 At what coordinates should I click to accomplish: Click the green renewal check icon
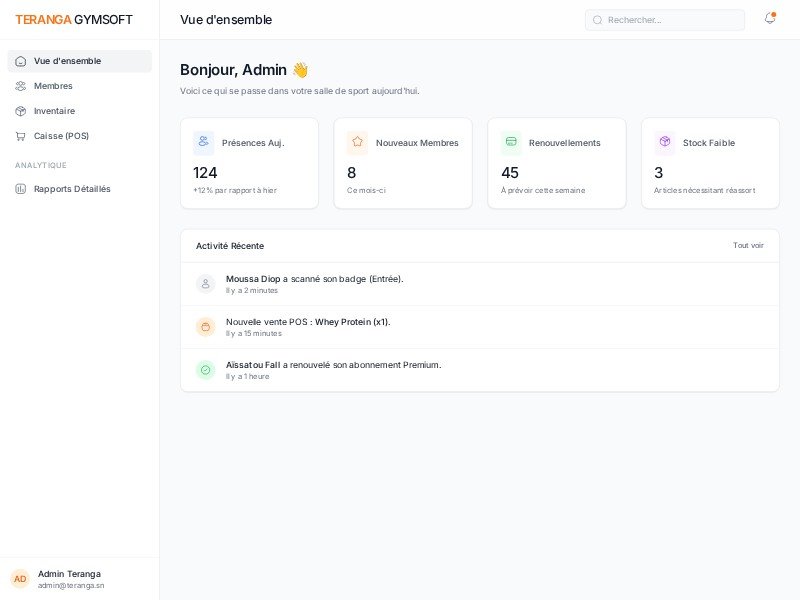click(206, 370)
